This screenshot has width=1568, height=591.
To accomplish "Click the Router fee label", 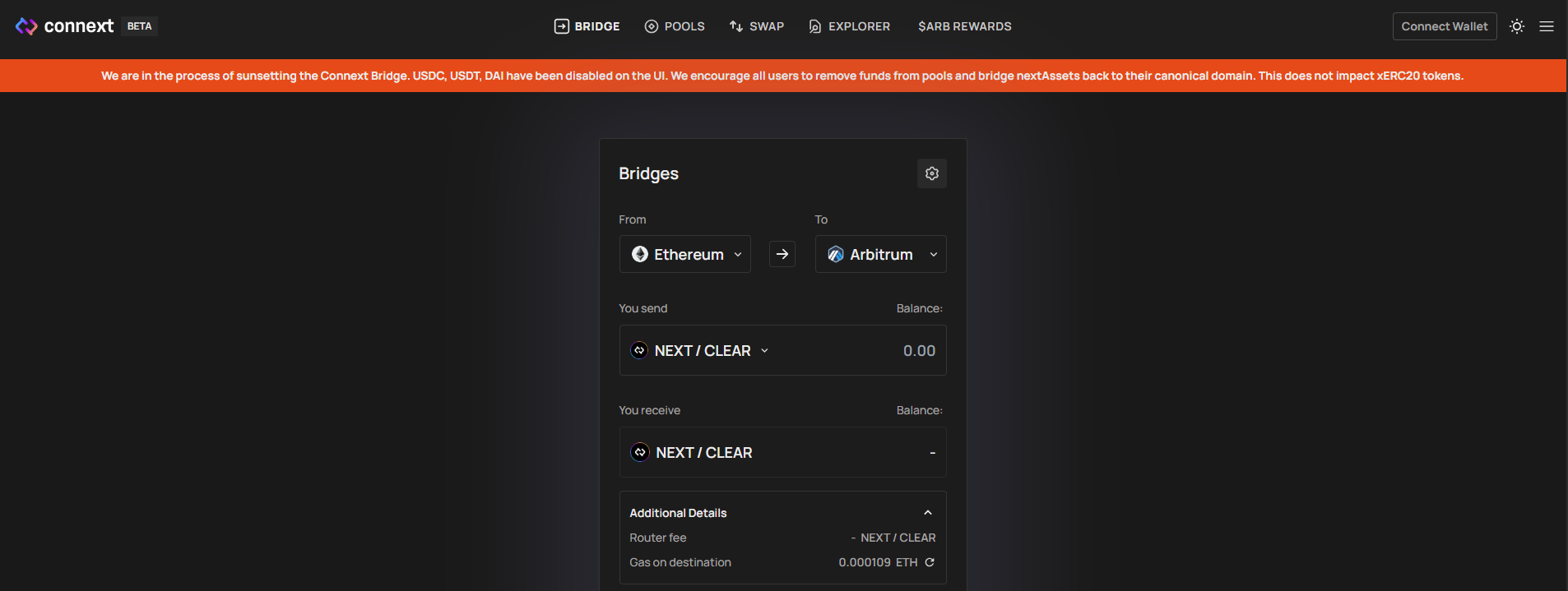I will [658, 538].
